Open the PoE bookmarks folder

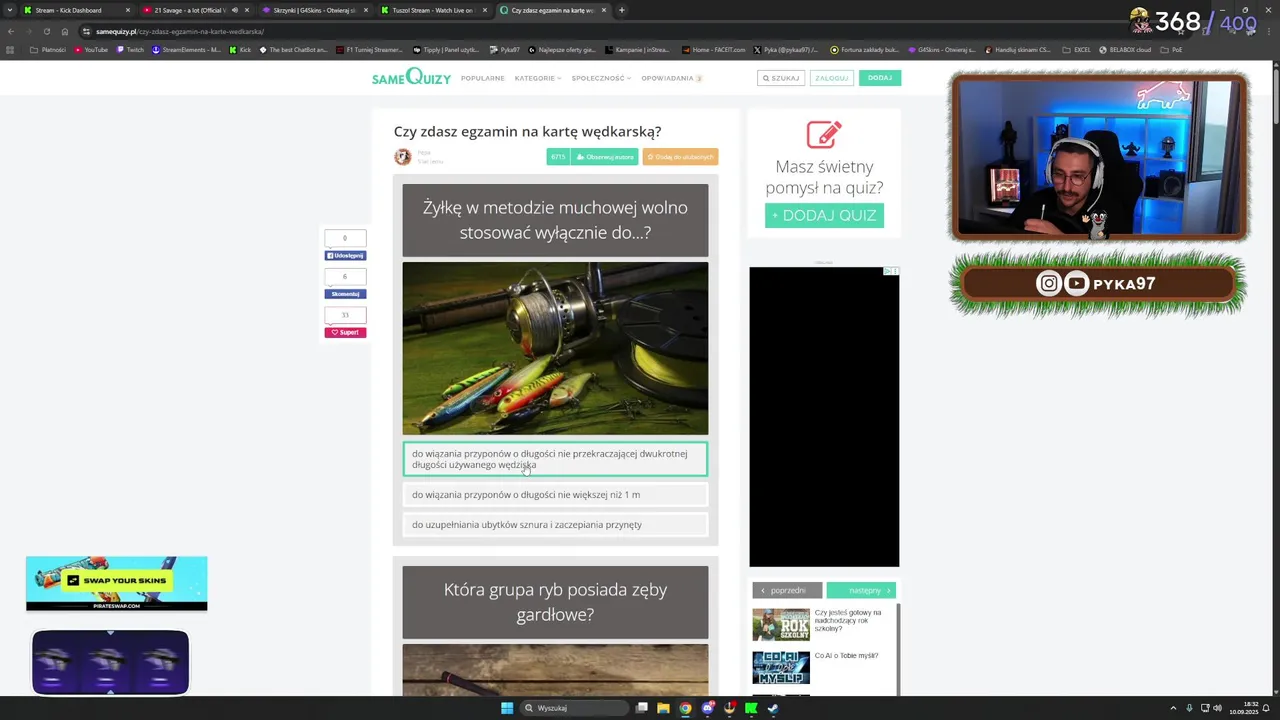point(1172,49)
